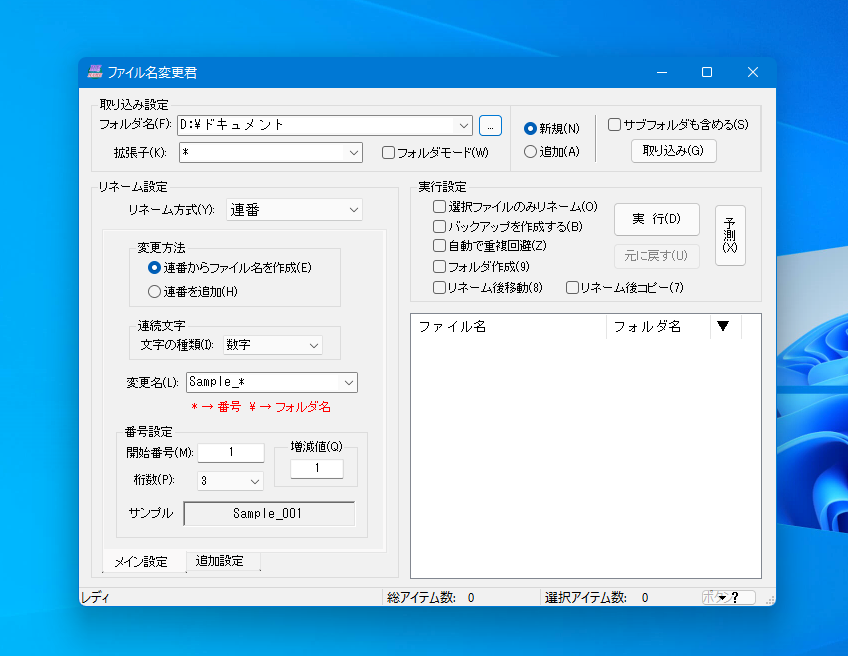The width and height of the screenshot is (848, 656).
Task: Expand the フォルダ名(F) dropdown
Action: pyautogui.click(x=463, y=125)
